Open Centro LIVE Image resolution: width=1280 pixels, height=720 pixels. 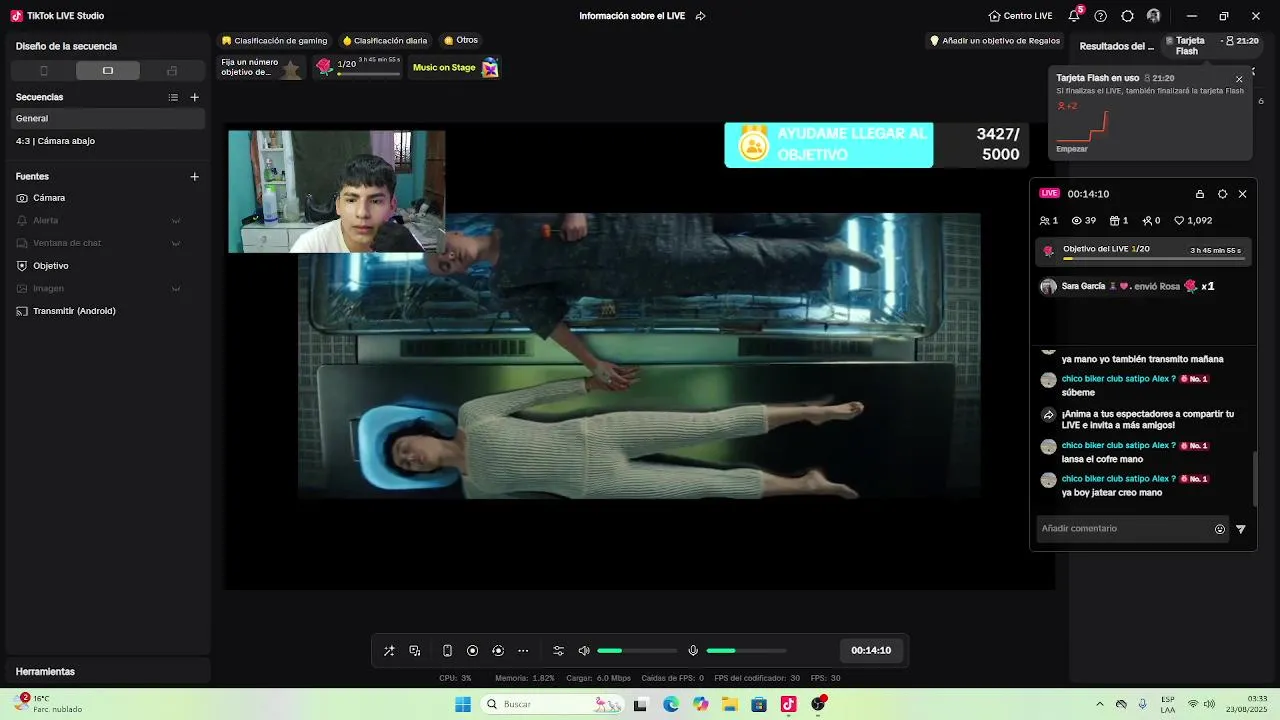point(1020,16)
